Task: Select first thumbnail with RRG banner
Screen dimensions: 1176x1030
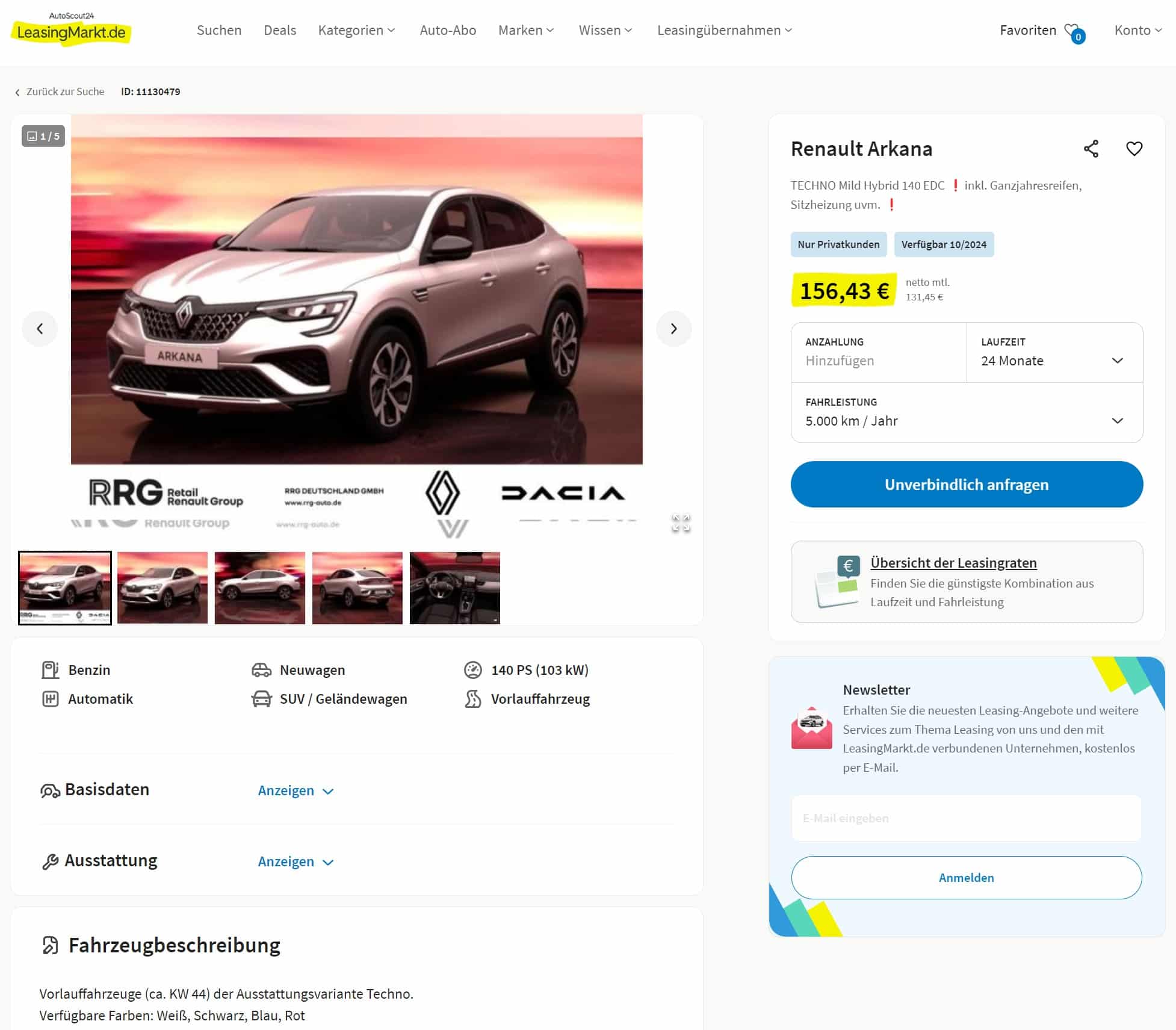Action: [x=65, y=588]
